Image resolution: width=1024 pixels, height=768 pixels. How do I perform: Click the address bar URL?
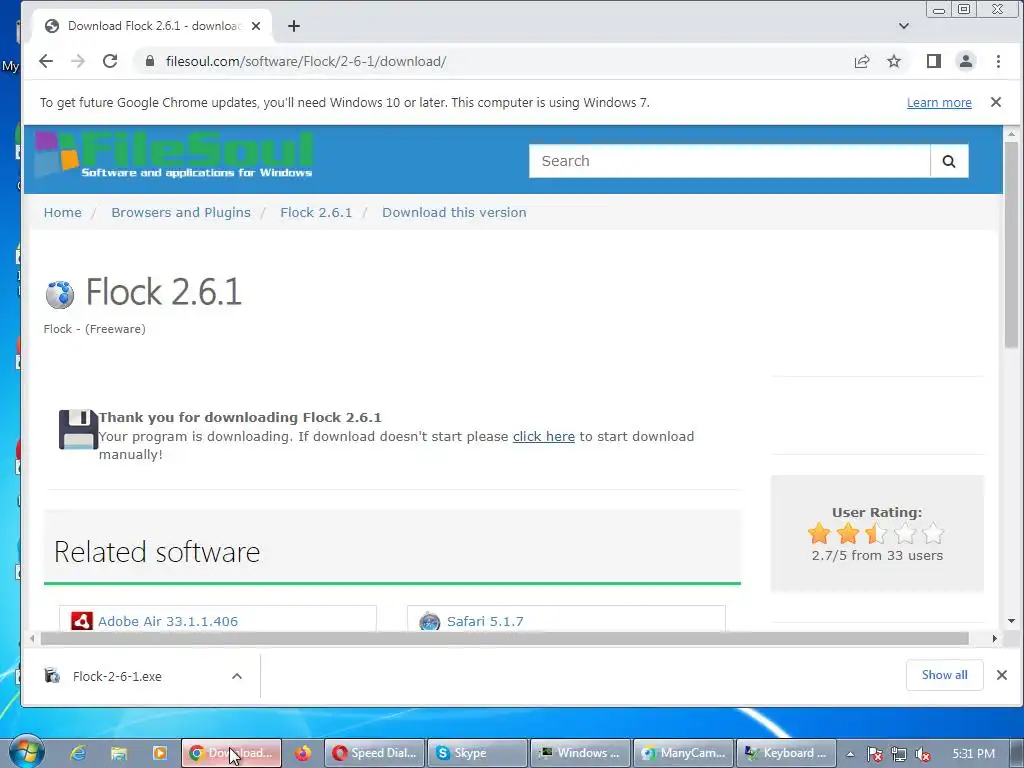pyautogui.click(x=306, y=61)
